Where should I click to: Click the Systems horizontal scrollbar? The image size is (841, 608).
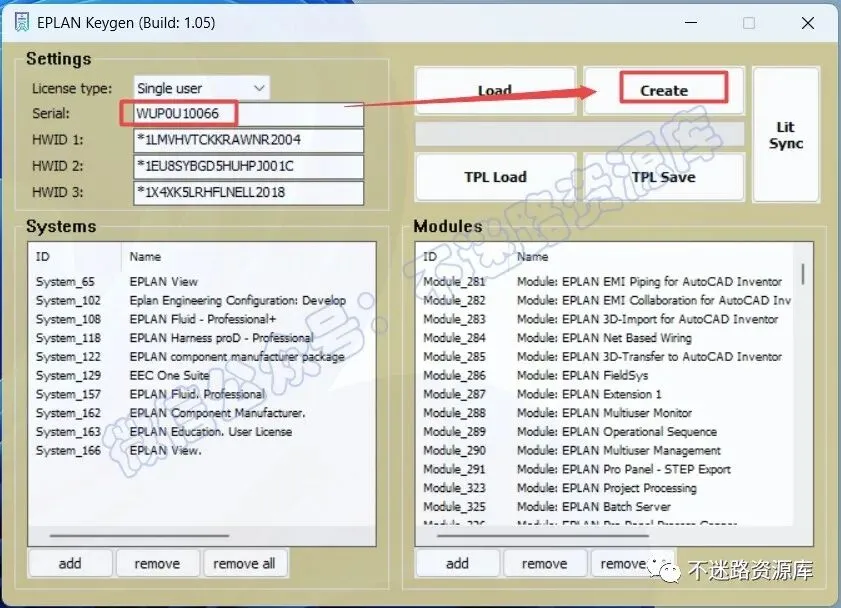click(139, 535)
